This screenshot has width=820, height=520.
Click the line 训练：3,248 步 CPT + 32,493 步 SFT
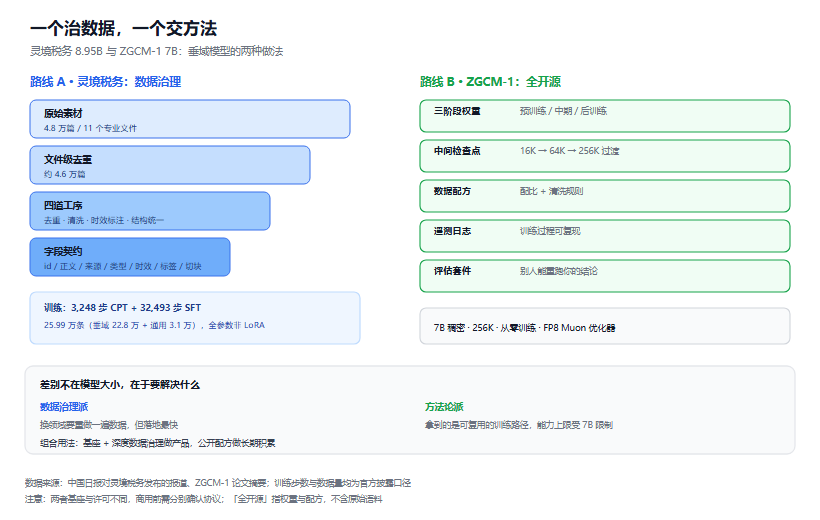click(122, 308)
